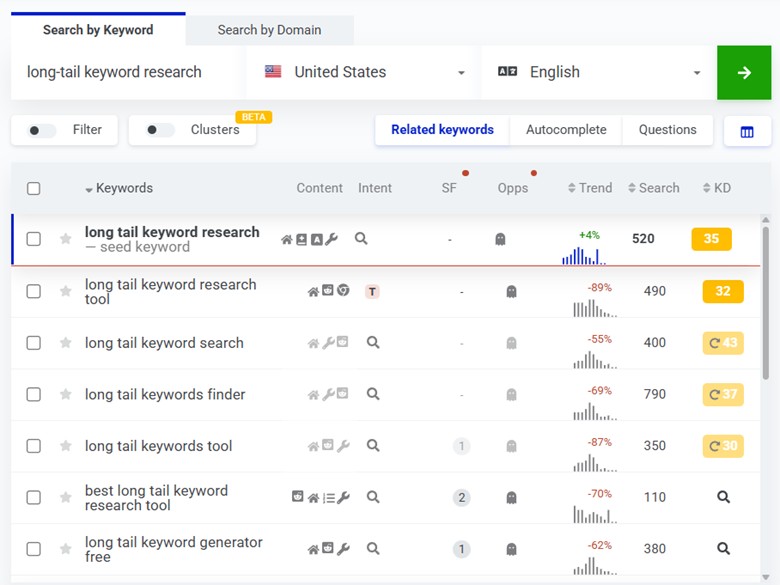The height and width of the screenshot is (585, 780).
Task: Submit search with green arrow button
Action: pyautogui.click(x=744, y=73)
